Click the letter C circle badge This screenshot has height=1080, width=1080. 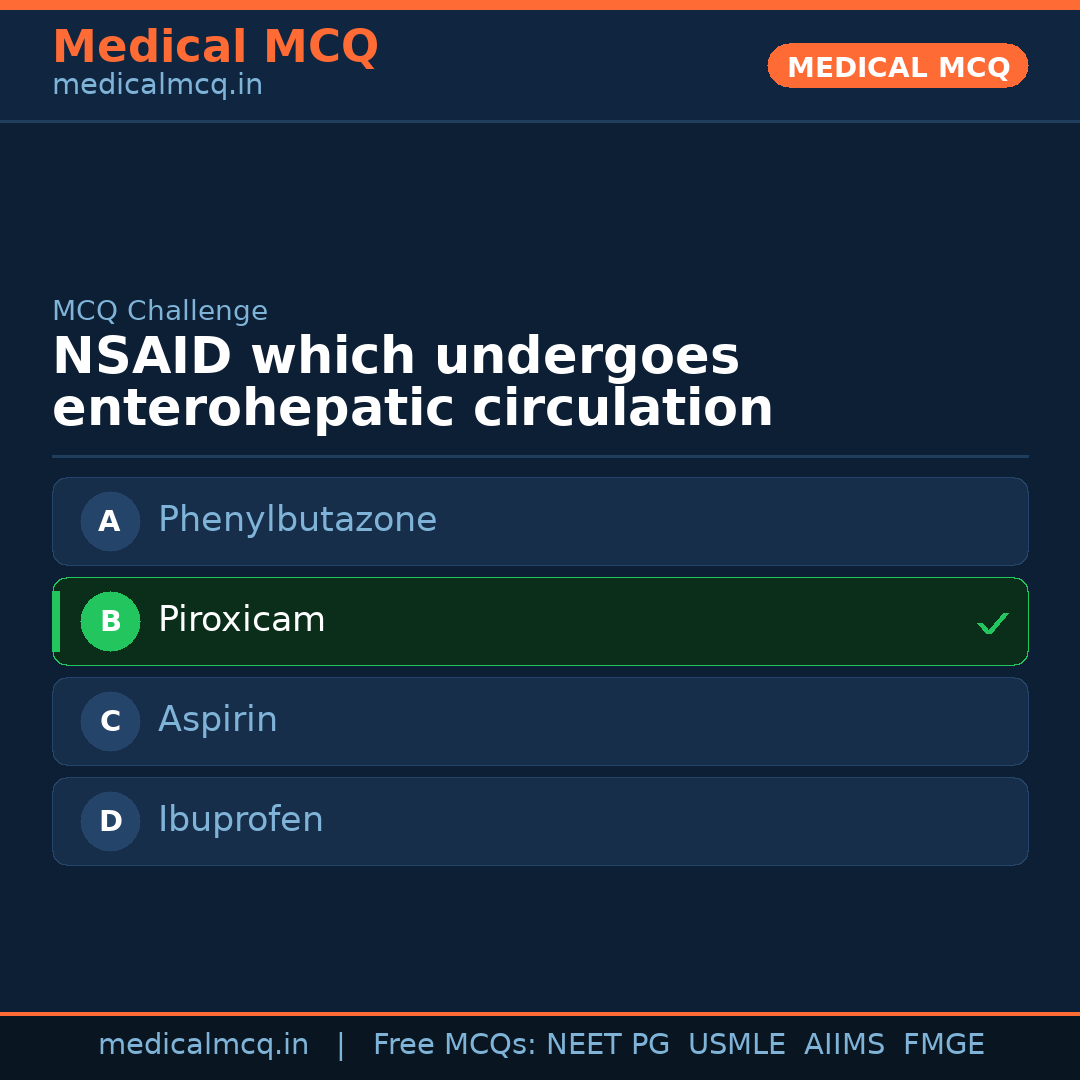point(110,721)
